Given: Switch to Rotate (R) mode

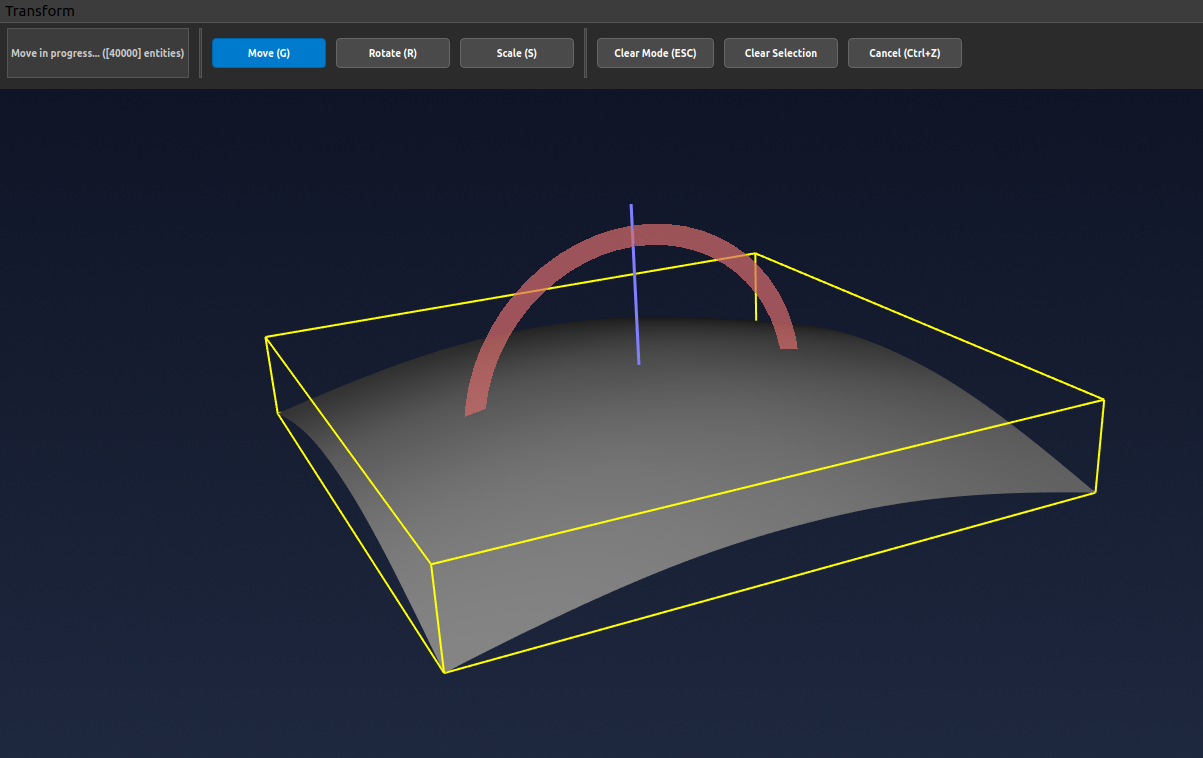Looking at the screenshot, I should point(392,53).
